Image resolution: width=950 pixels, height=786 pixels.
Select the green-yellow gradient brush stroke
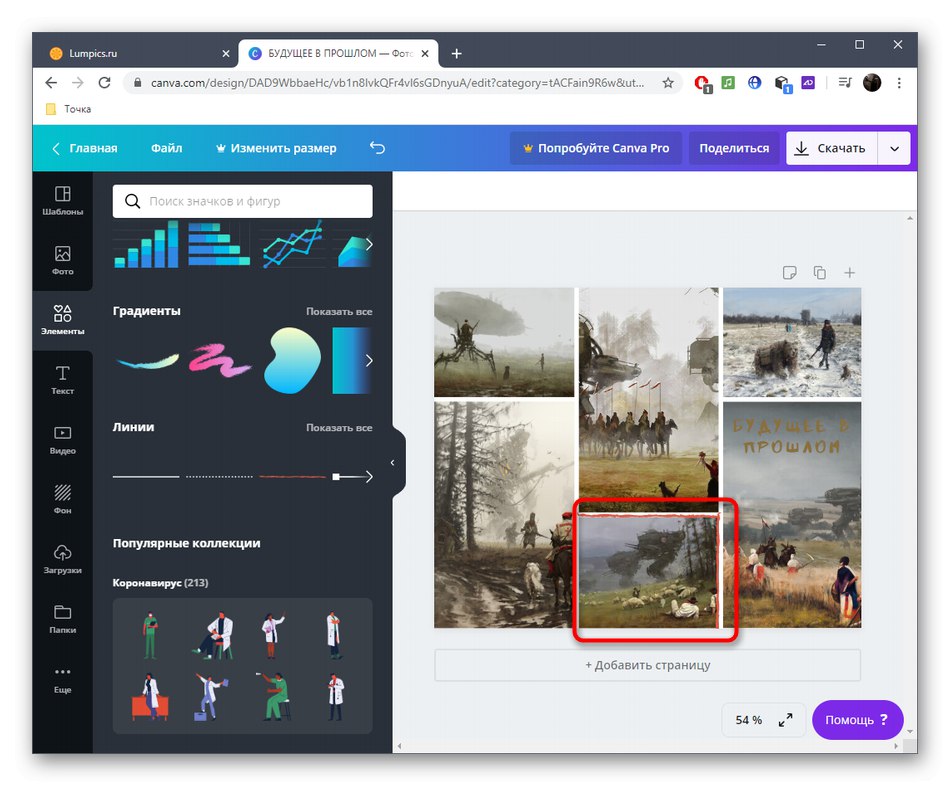click(x=147, y=362)
